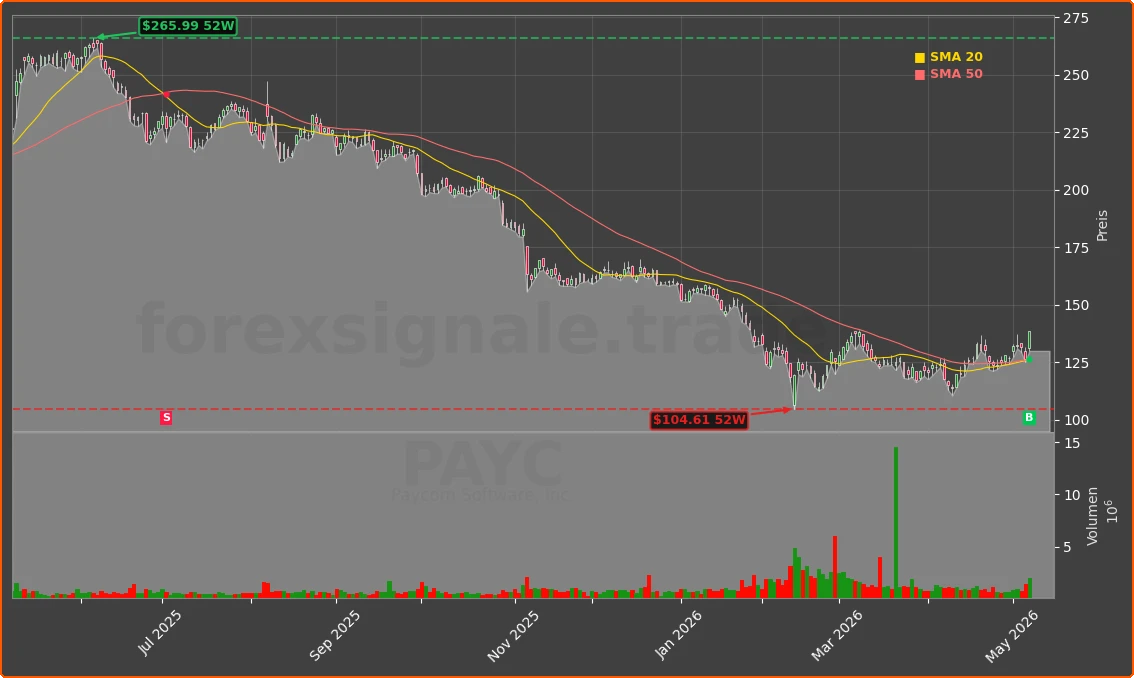Click the green B buy signal marker
Image resolution: width=1134 pixels, height=678 pixels.
1029,418
